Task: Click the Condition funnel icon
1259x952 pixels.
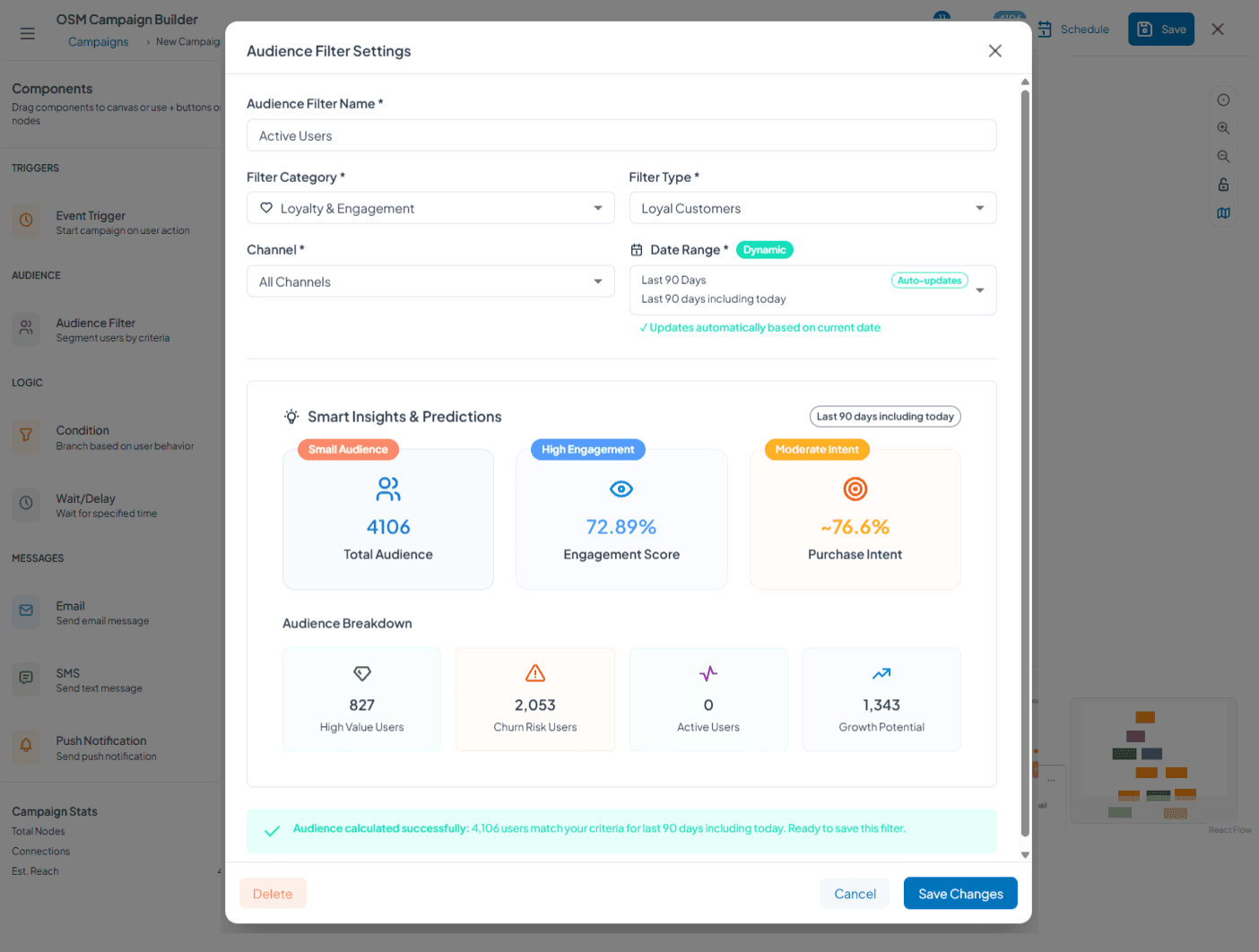Action: (x=26, y=436)
